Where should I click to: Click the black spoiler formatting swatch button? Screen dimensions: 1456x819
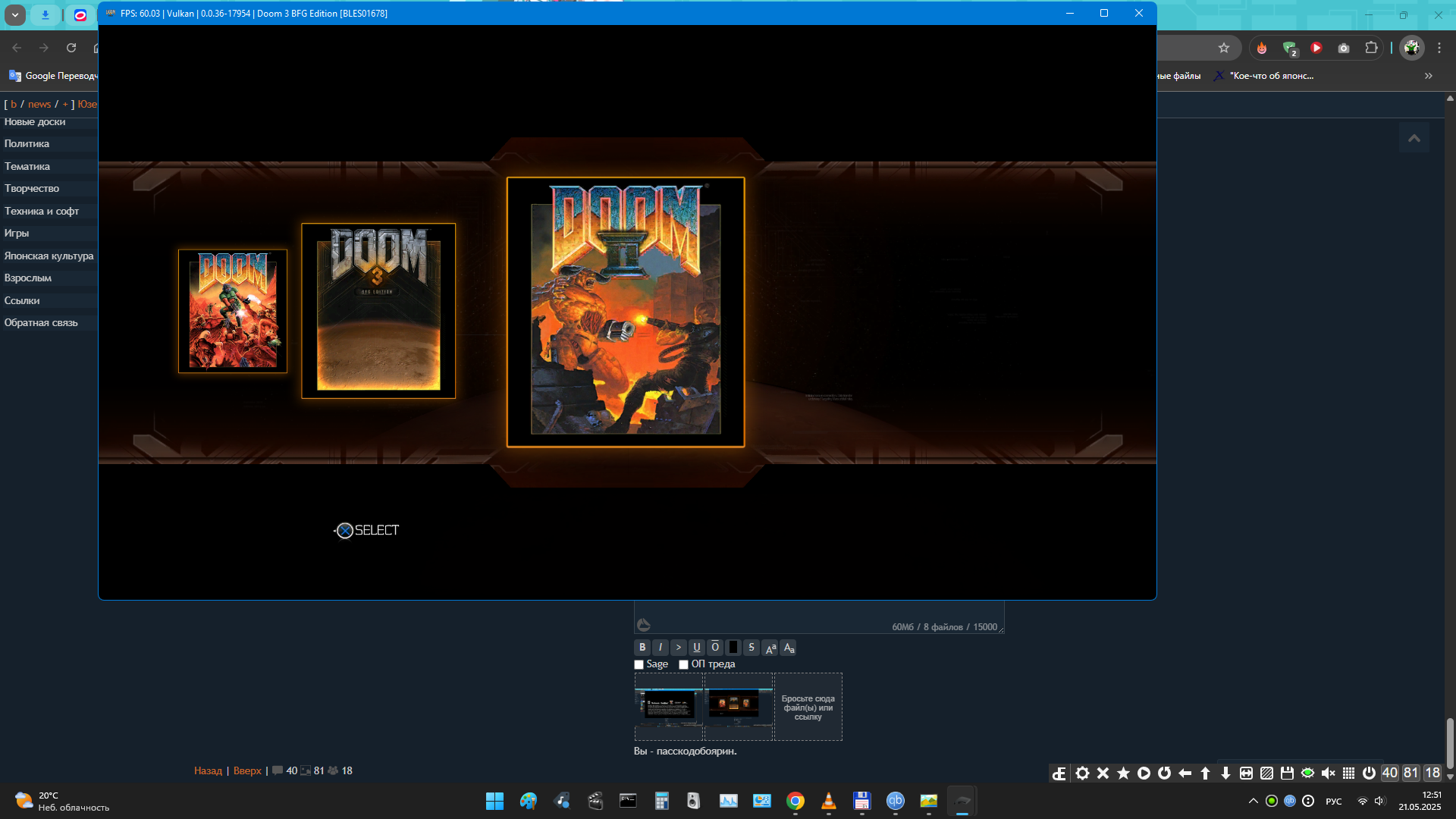(x=733, y=648)
